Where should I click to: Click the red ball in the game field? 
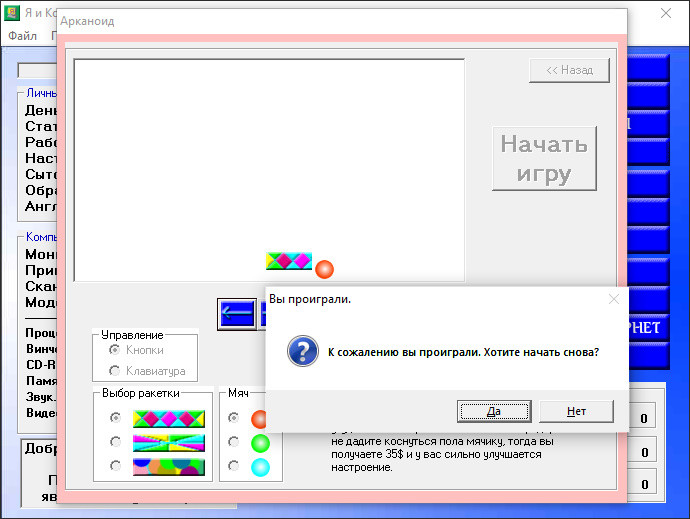click(x=324, y=269)
